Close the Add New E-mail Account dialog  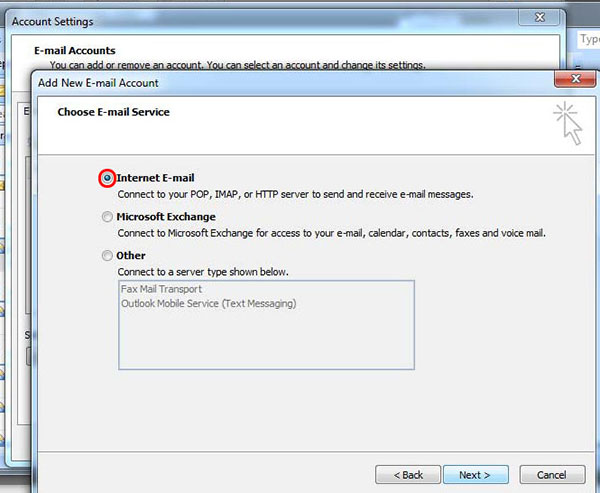[x=575, y=79]
